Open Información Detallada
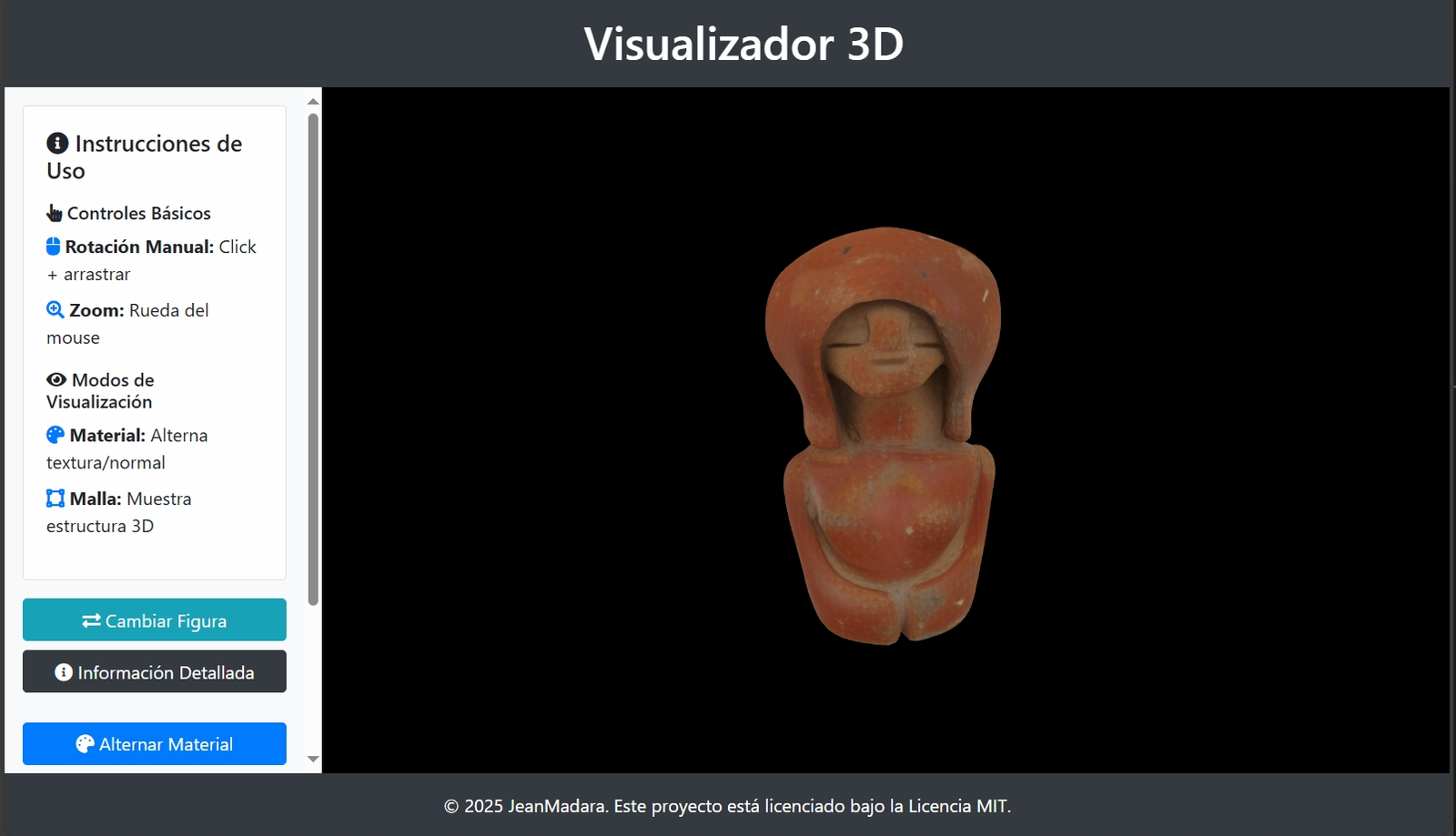The image size is (1456, 836). coord(155,672)
